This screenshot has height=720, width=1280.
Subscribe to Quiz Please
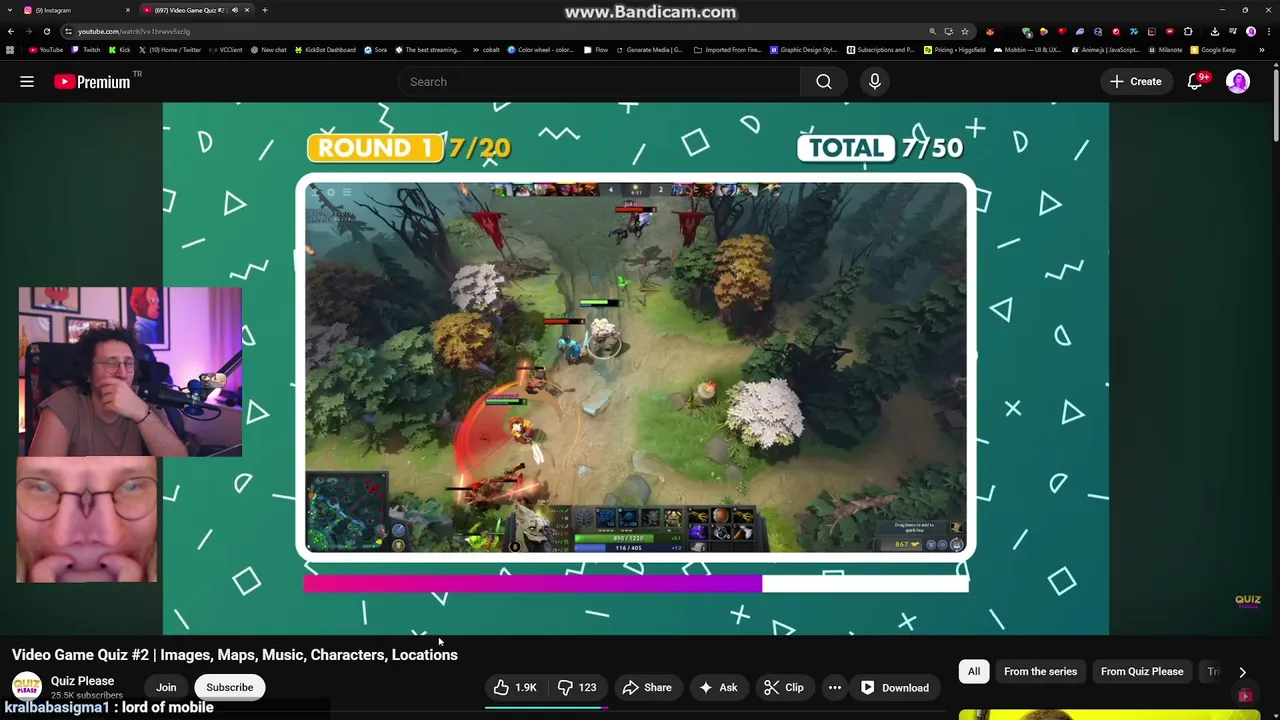point(229,687)
